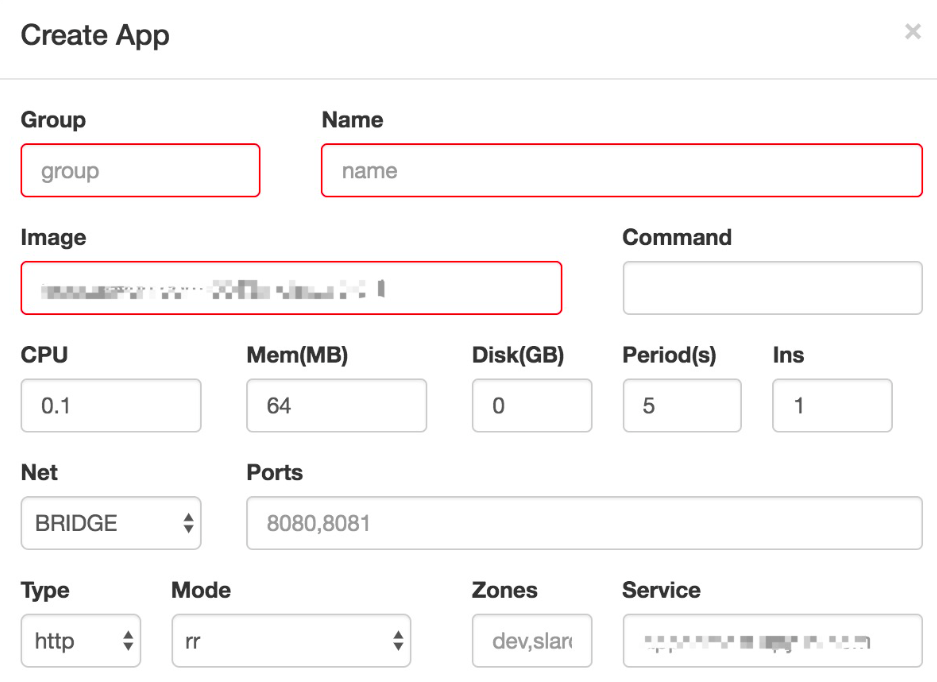Focus the Period(s) input
Image resolution: width=937 pixels, height=682 pixels.
pyautogui.click(x=681, y=406)
